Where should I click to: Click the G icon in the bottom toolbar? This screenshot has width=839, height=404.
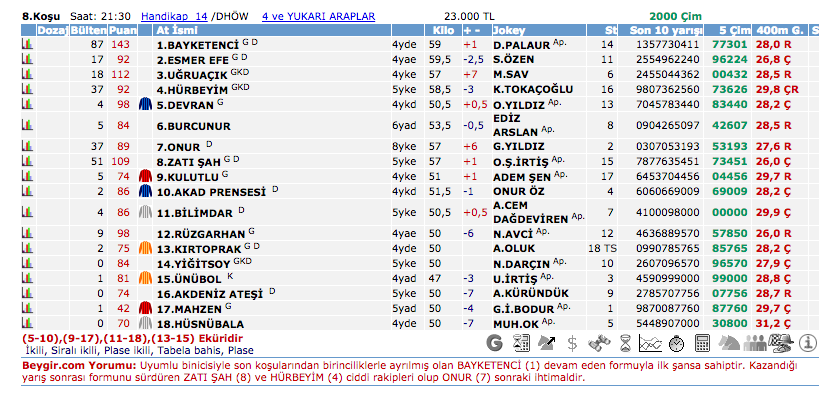pyautogui.click(x=493, y=343)
